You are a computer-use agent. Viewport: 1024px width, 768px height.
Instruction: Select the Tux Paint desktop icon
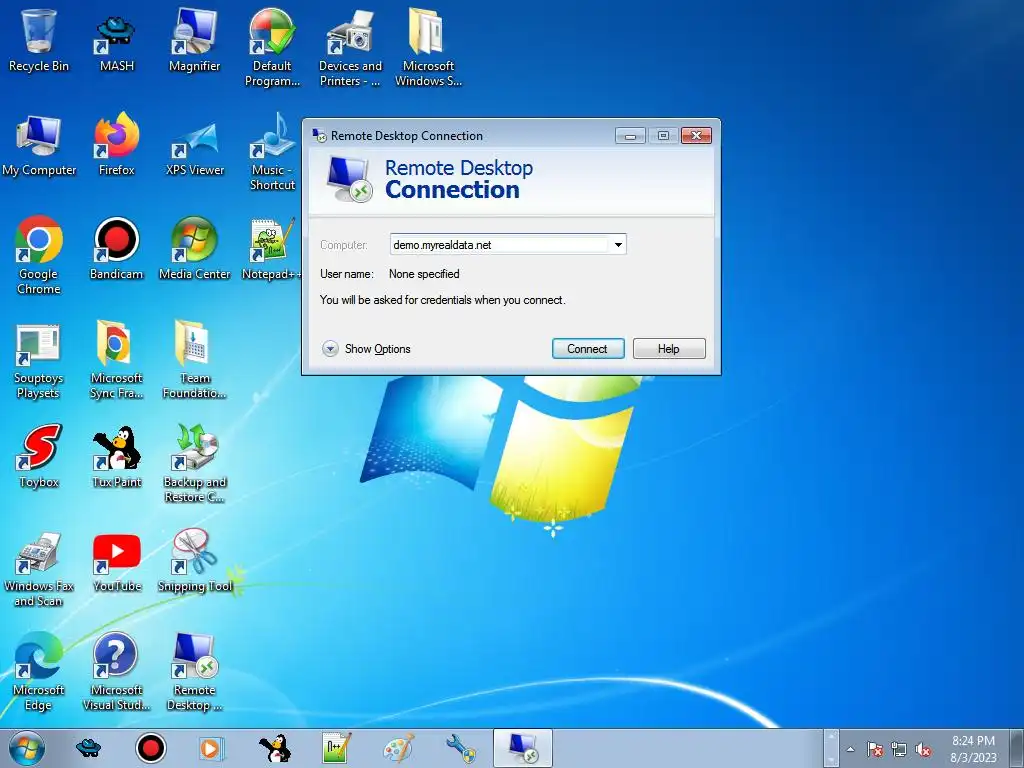click(116, 456)
